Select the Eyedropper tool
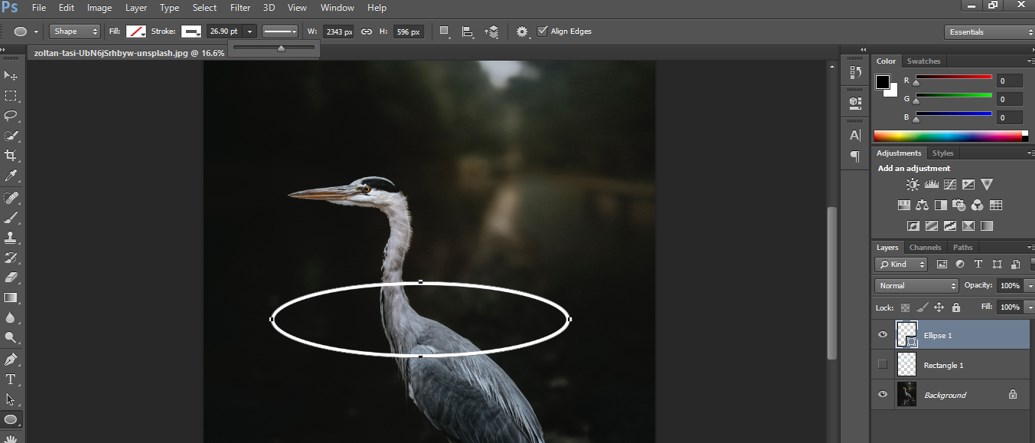1035x443 pixels. click(x=11, y=176)
